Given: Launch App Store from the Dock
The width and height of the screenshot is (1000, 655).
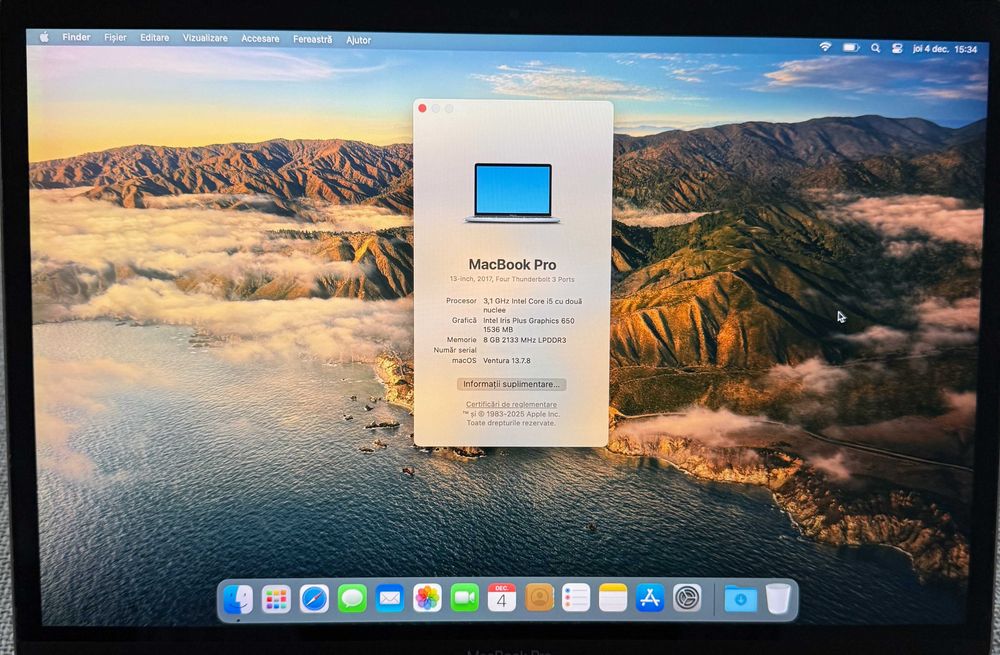Looking at the screenshot, I should pyautogui.click(x=650, y=598).
